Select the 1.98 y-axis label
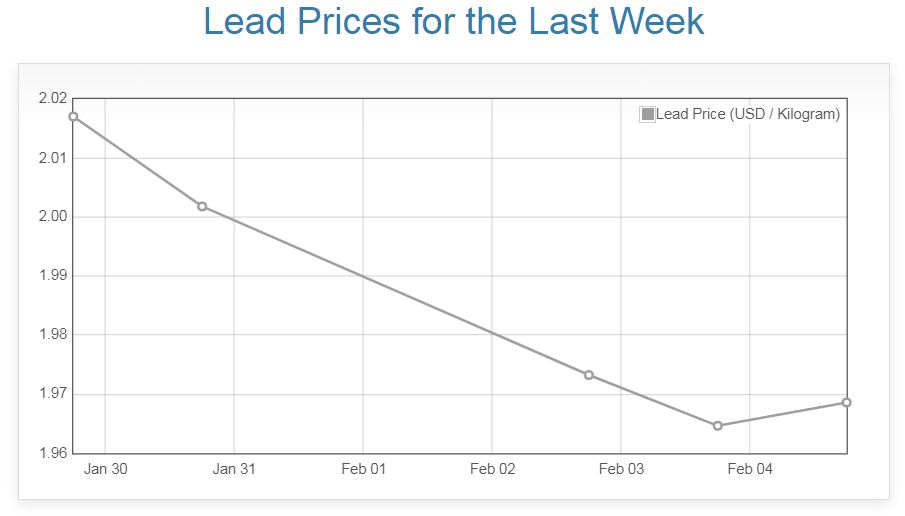 click(x=53, y=334)
